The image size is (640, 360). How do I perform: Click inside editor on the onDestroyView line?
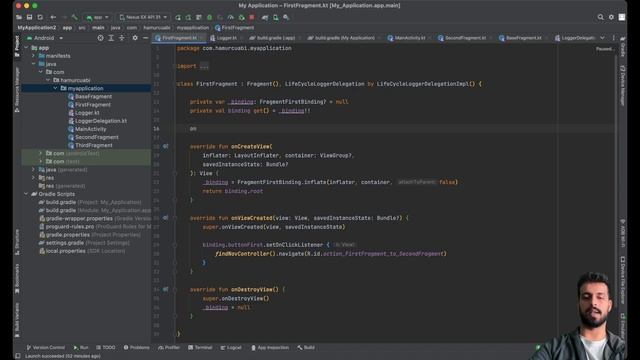click(238, 289)
